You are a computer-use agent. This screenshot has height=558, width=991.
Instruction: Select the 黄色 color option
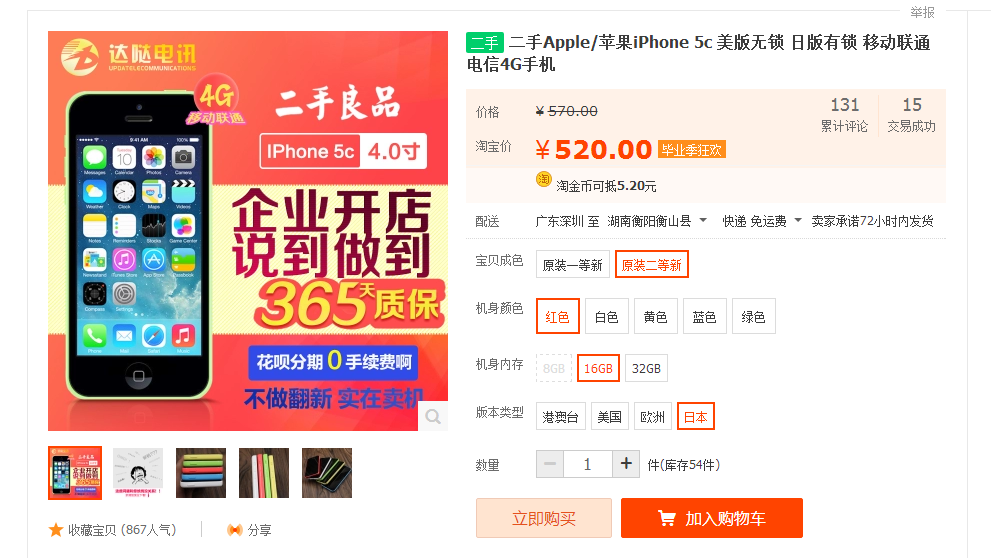655,316
